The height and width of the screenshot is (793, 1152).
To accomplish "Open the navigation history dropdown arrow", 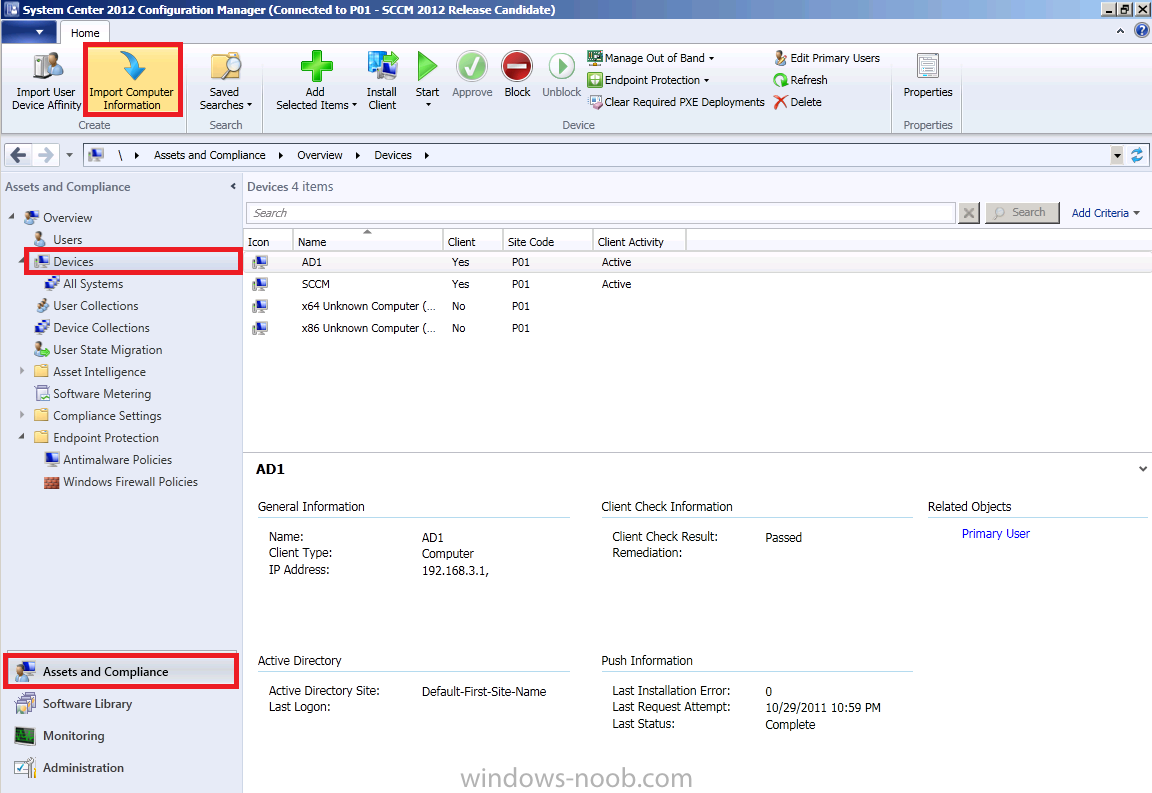I will [x=70, y=155].
